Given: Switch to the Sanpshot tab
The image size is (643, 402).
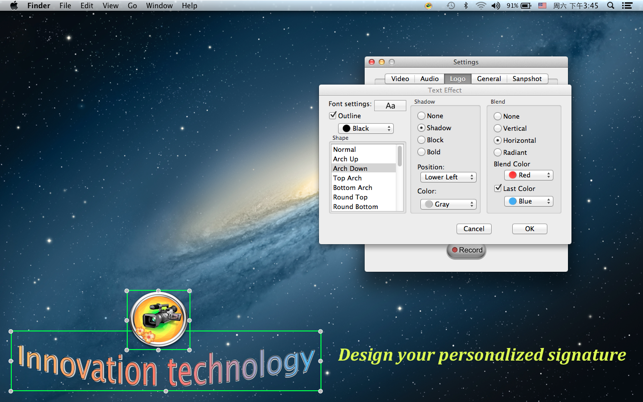Looking at the screenshot, I should pyautogui.click(x=527, y=78).
